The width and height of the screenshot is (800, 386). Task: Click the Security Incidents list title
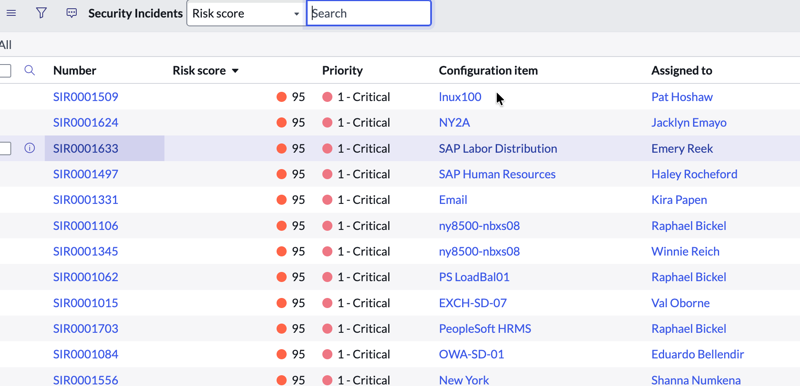click(x=135, y=13)
